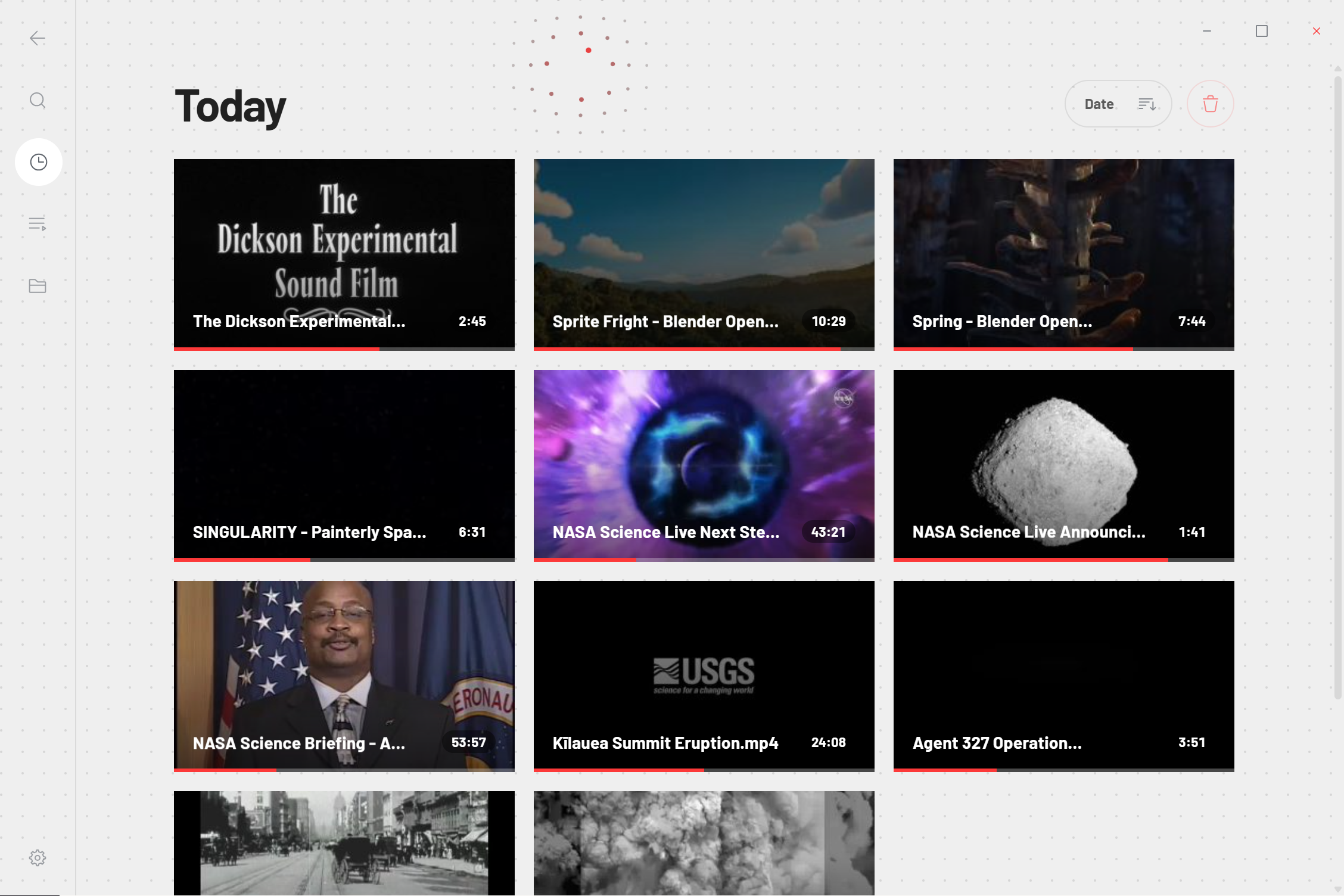Toggle sort direction icon next to Date

pyautogui.click(x=1147, y=104)
